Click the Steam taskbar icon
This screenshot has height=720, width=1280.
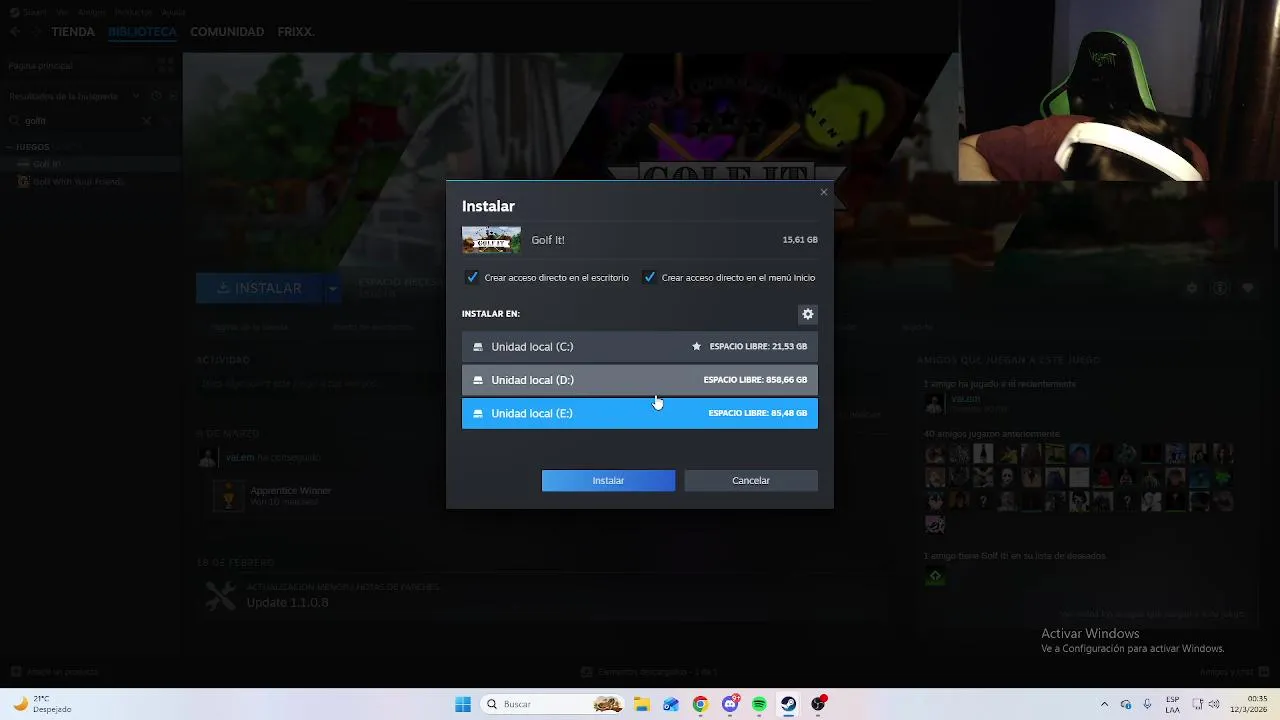[788, 704]
